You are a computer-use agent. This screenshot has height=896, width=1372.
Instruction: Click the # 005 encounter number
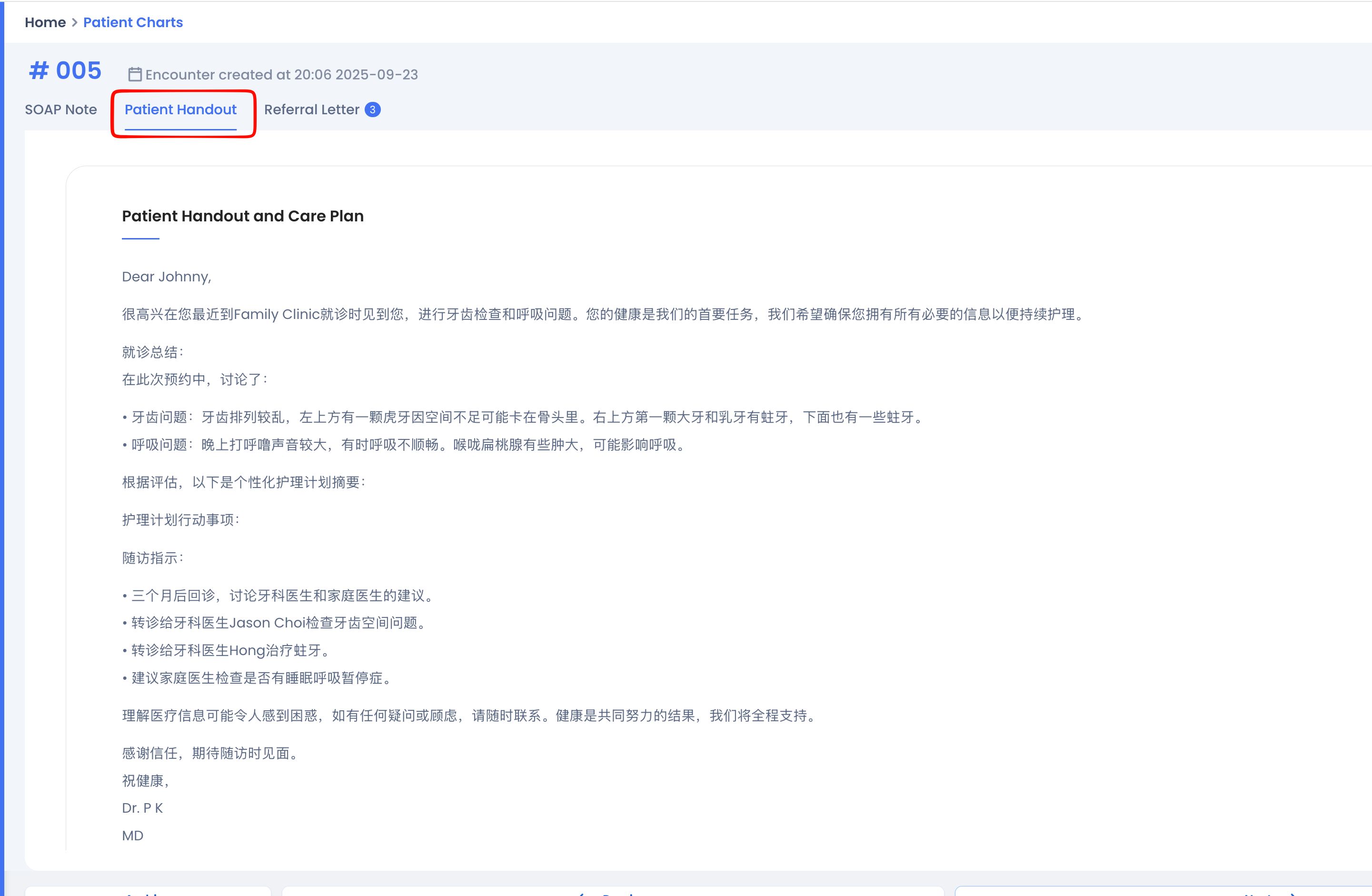coord(65,71)
